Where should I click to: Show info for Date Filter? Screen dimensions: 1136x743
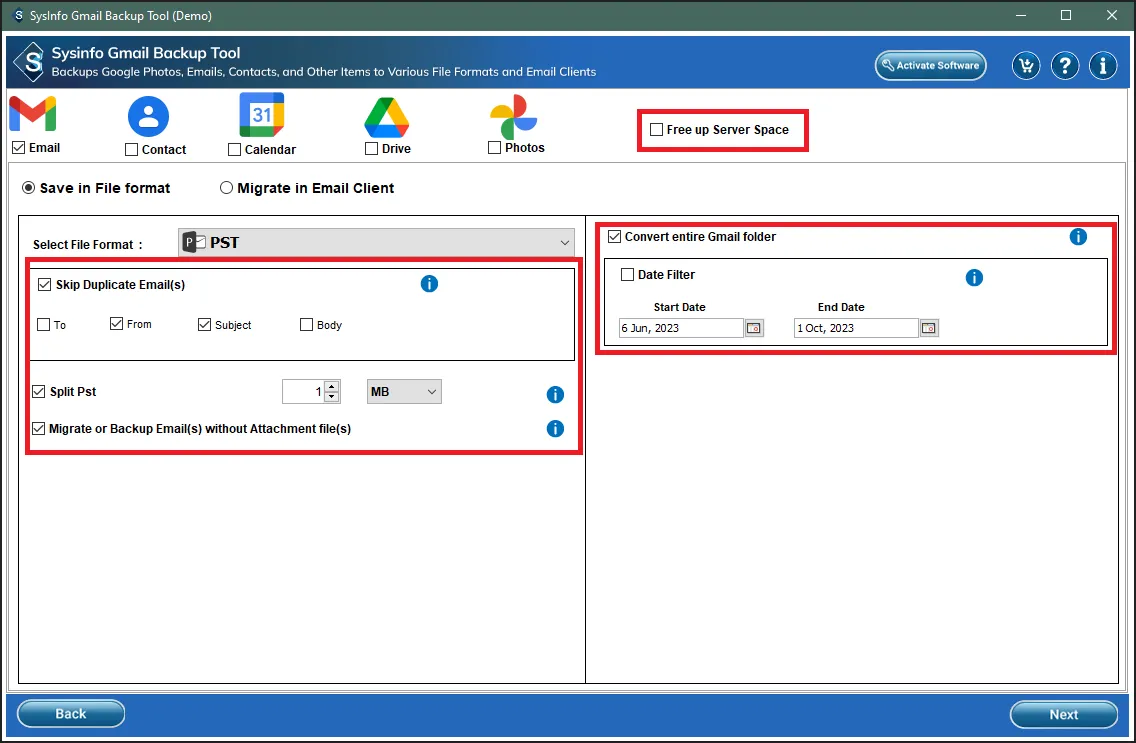pos(974,277)
